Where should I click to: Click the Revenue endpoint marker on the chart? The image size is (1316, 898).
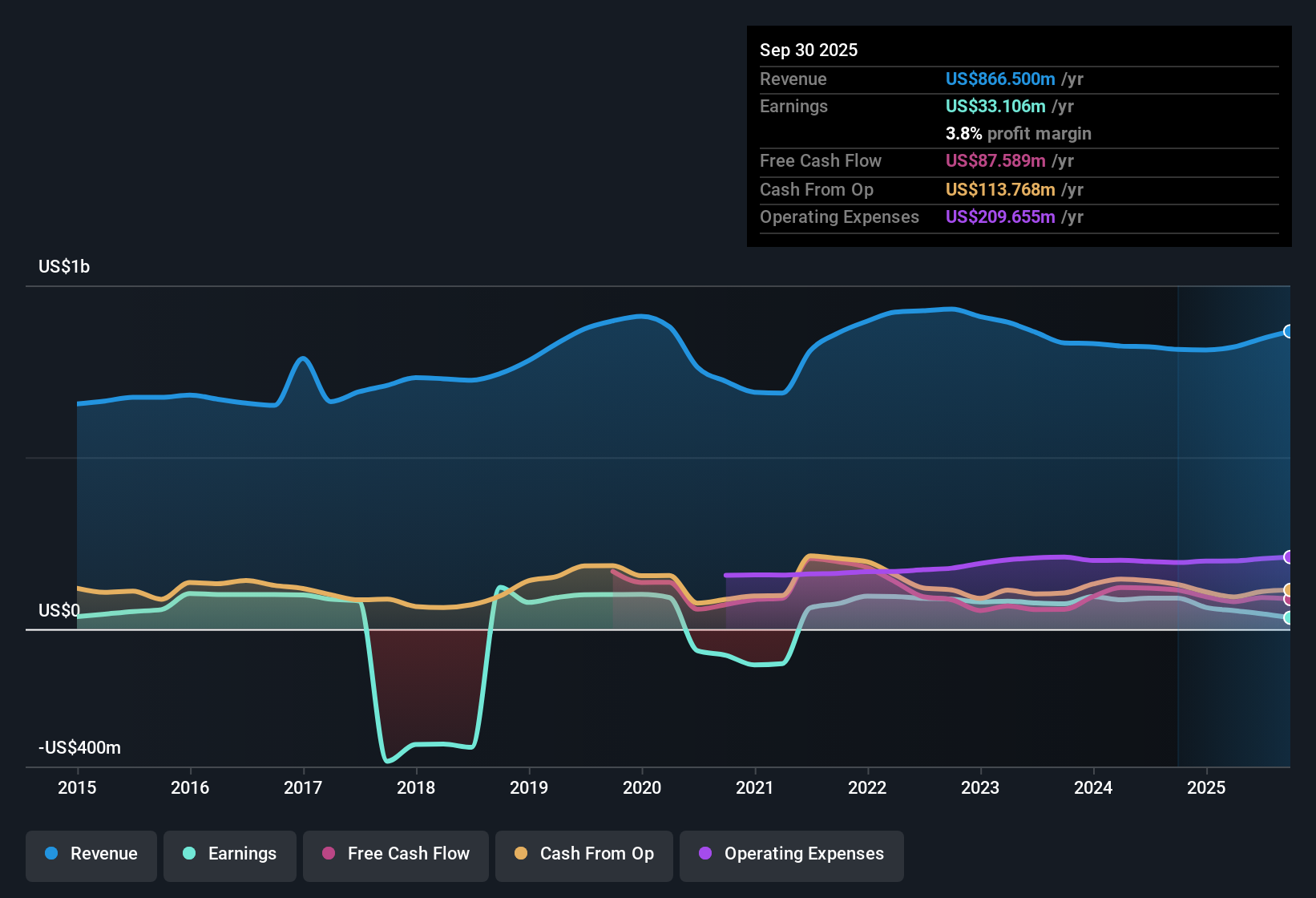(x=1287, y=331)
